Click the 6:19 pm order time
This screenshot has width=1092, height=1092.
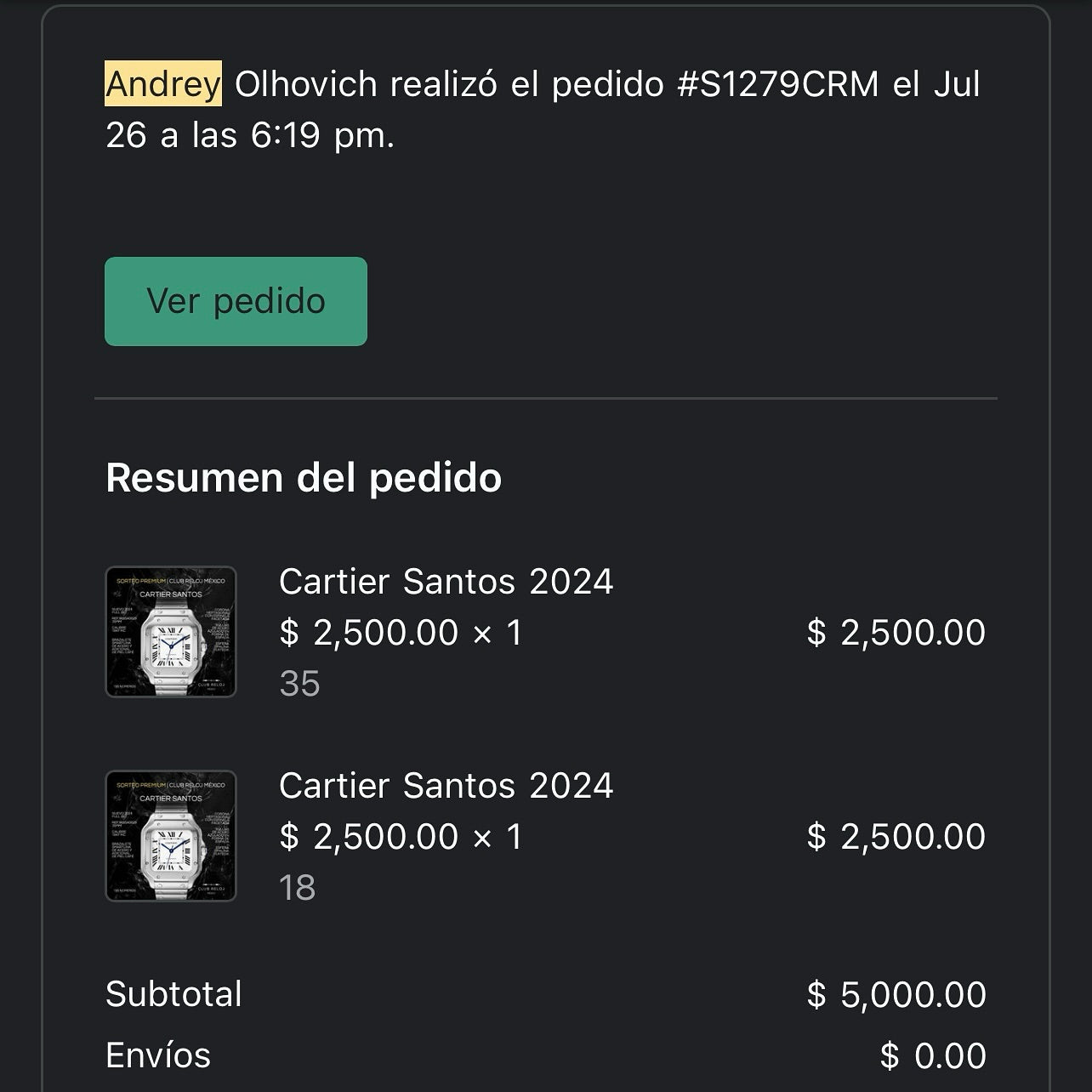click(322, 134)
